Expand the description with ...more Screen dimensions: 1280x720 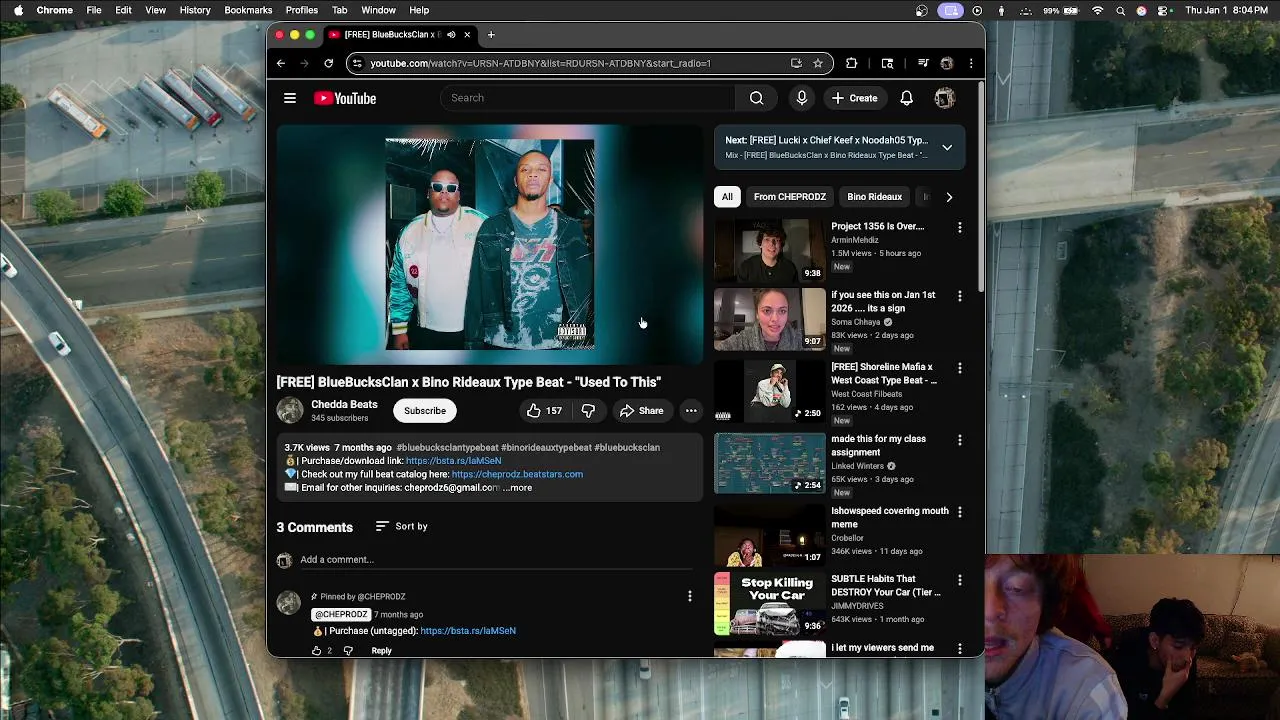tap(518, 488)
